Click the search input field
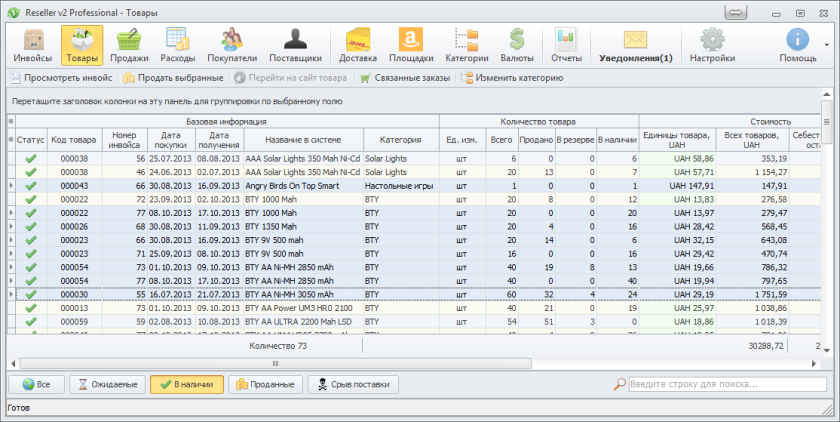The height and width of the screenshot is (422, 840). pyautogui.click(x=725, y=384)
